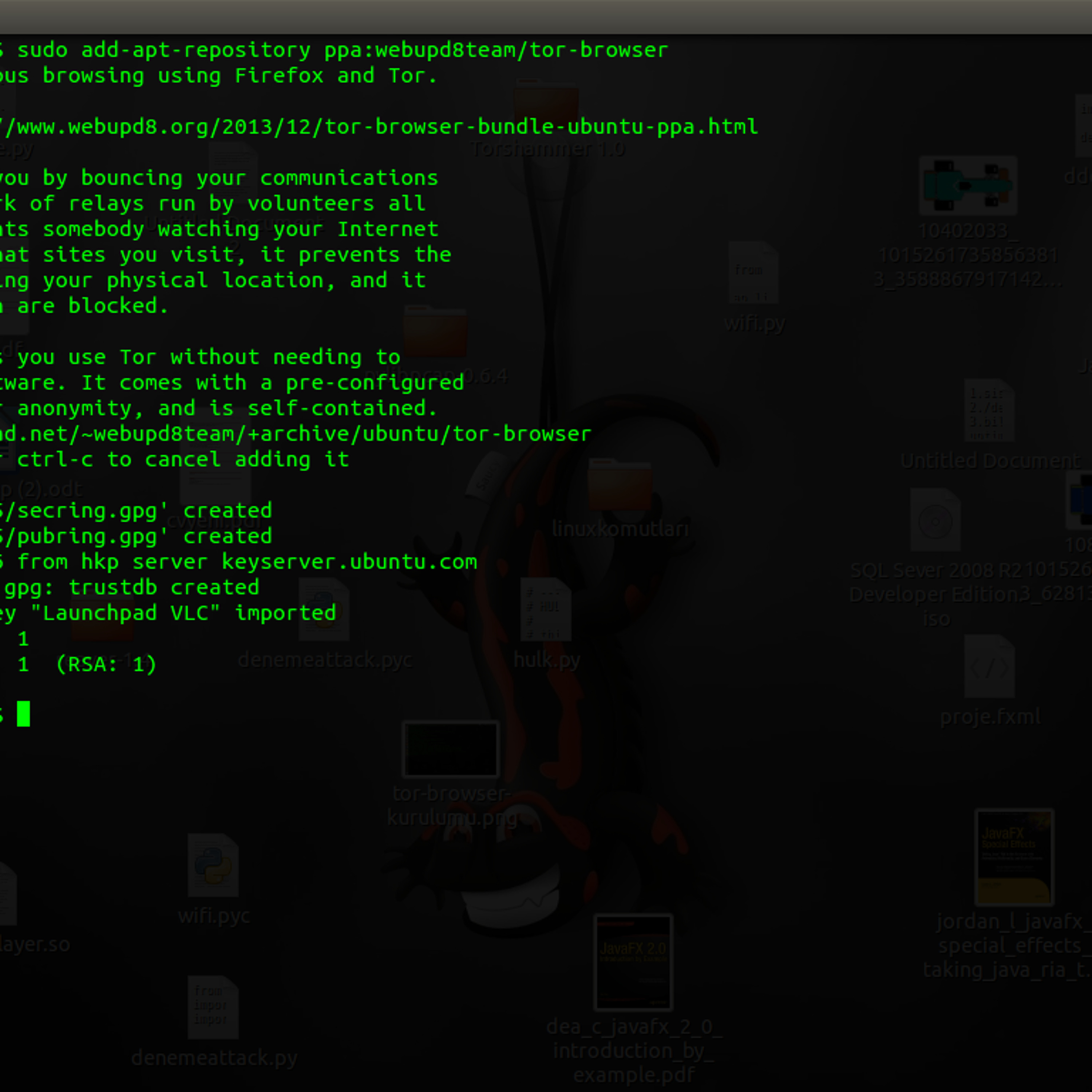Click the tor-browser-kurulumu.png thumbnail
The image size is (1092, 1092).
click(451, 749)
